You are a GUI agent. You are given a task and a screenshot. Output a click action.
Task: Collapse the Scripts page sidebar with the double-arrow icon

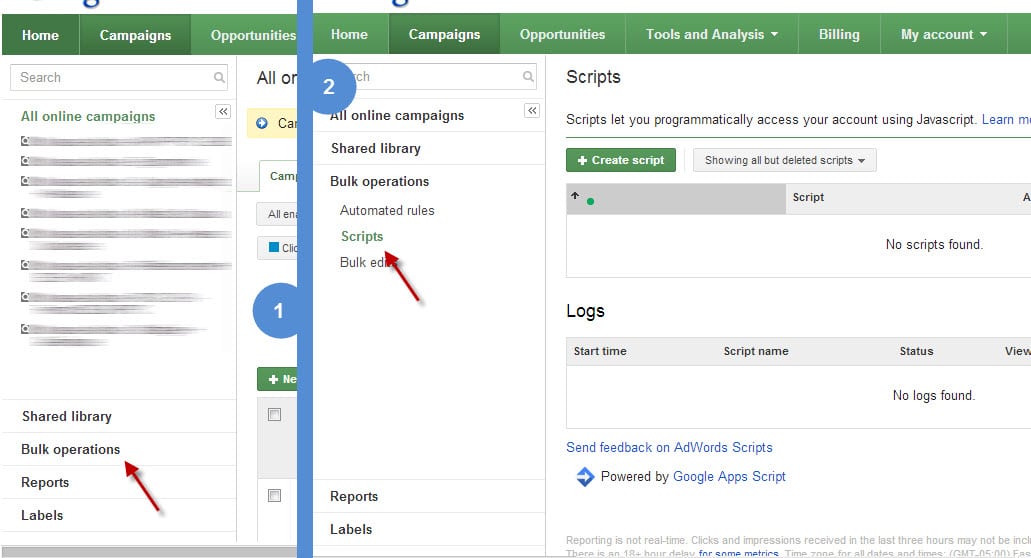(532, 111)
